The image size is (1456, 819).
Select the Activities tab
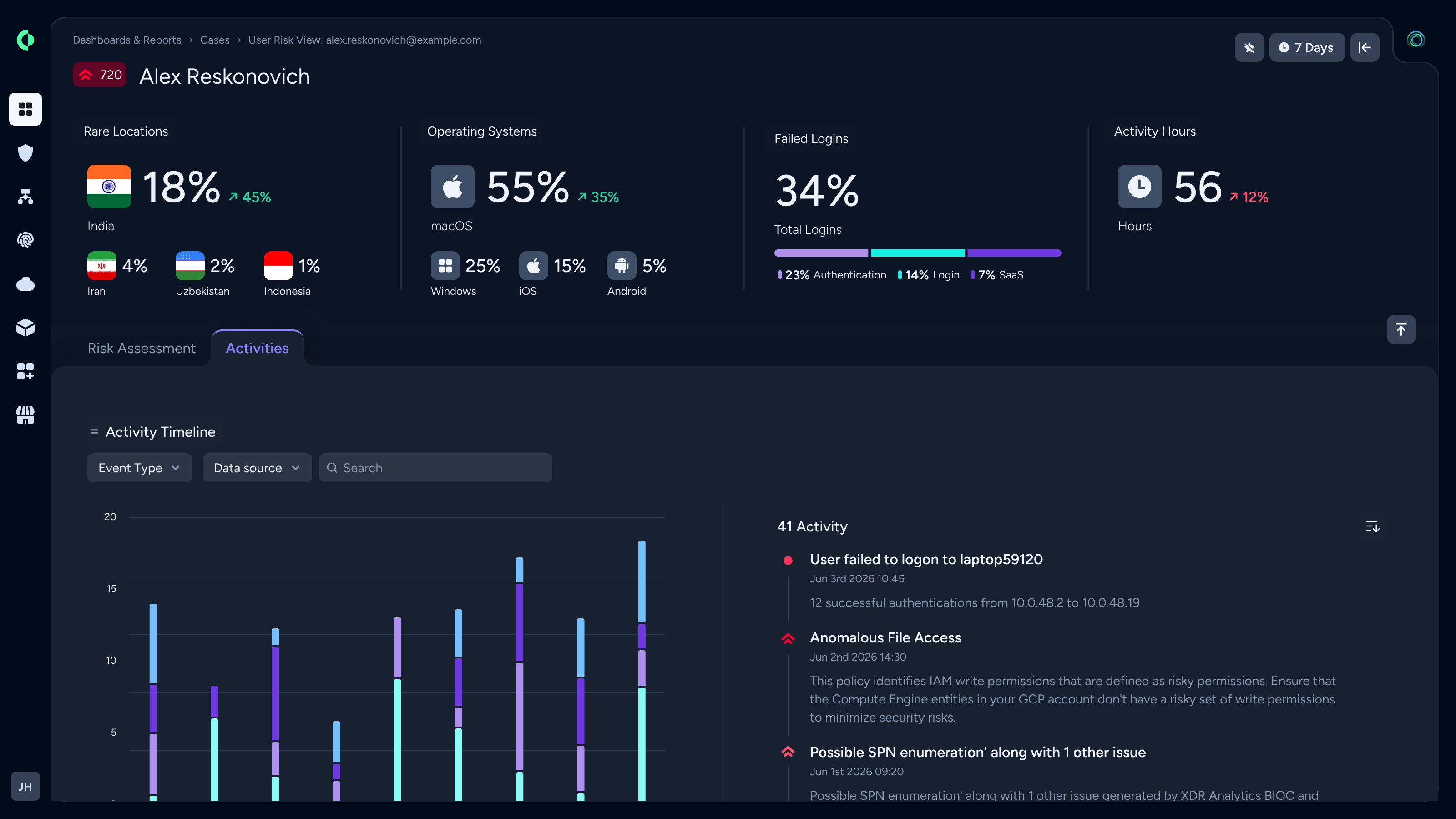pos(257,348)
